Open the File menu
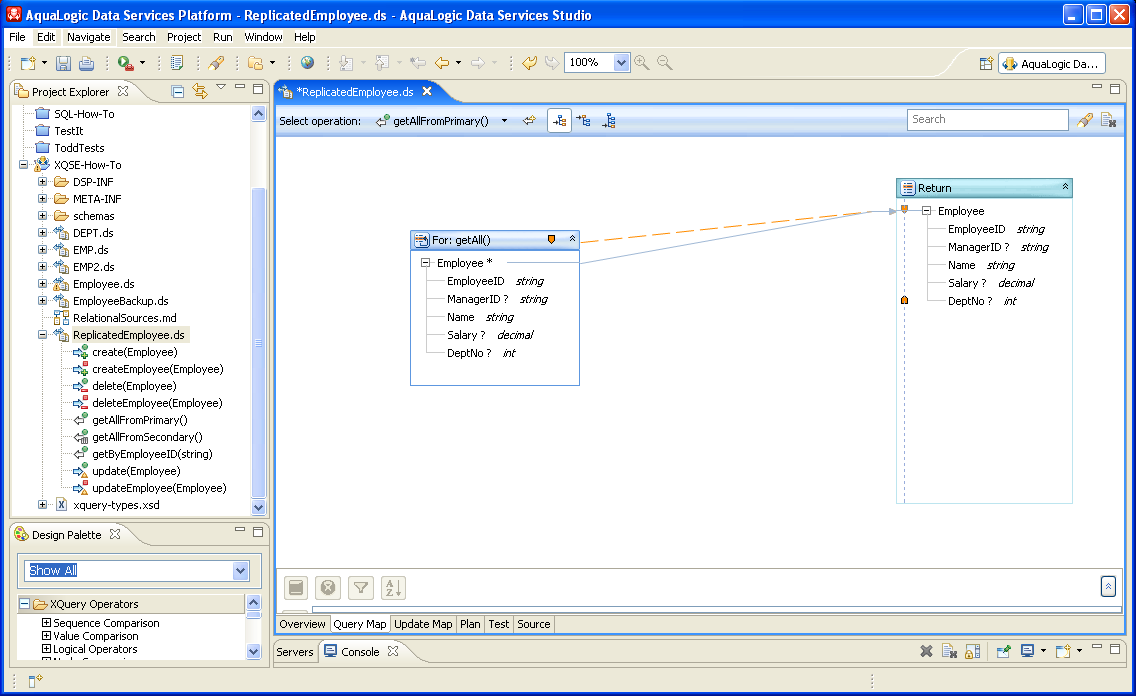Viewport: 1136px width, 696px height. point(17,37)
